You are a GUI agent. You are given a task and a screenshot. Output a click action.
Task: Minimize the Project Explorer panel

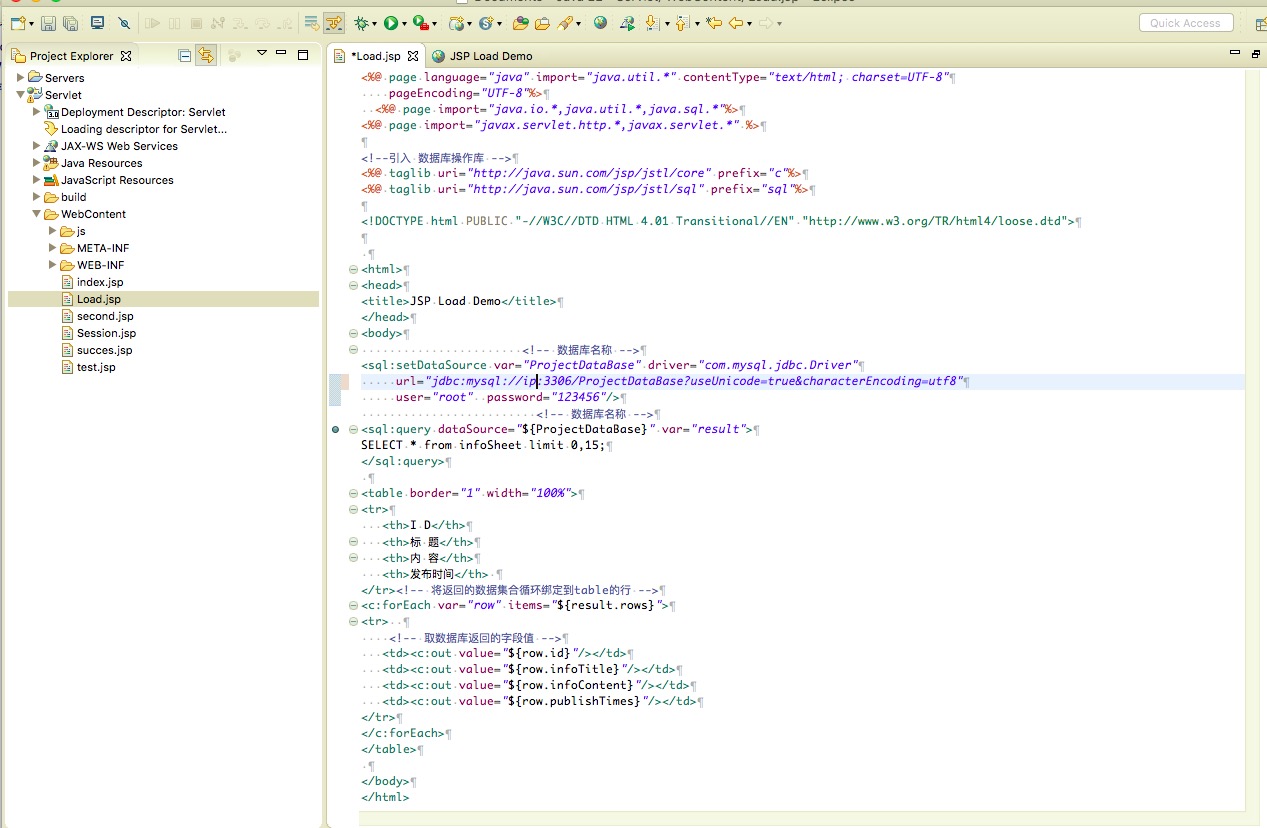tap(281, 53)
